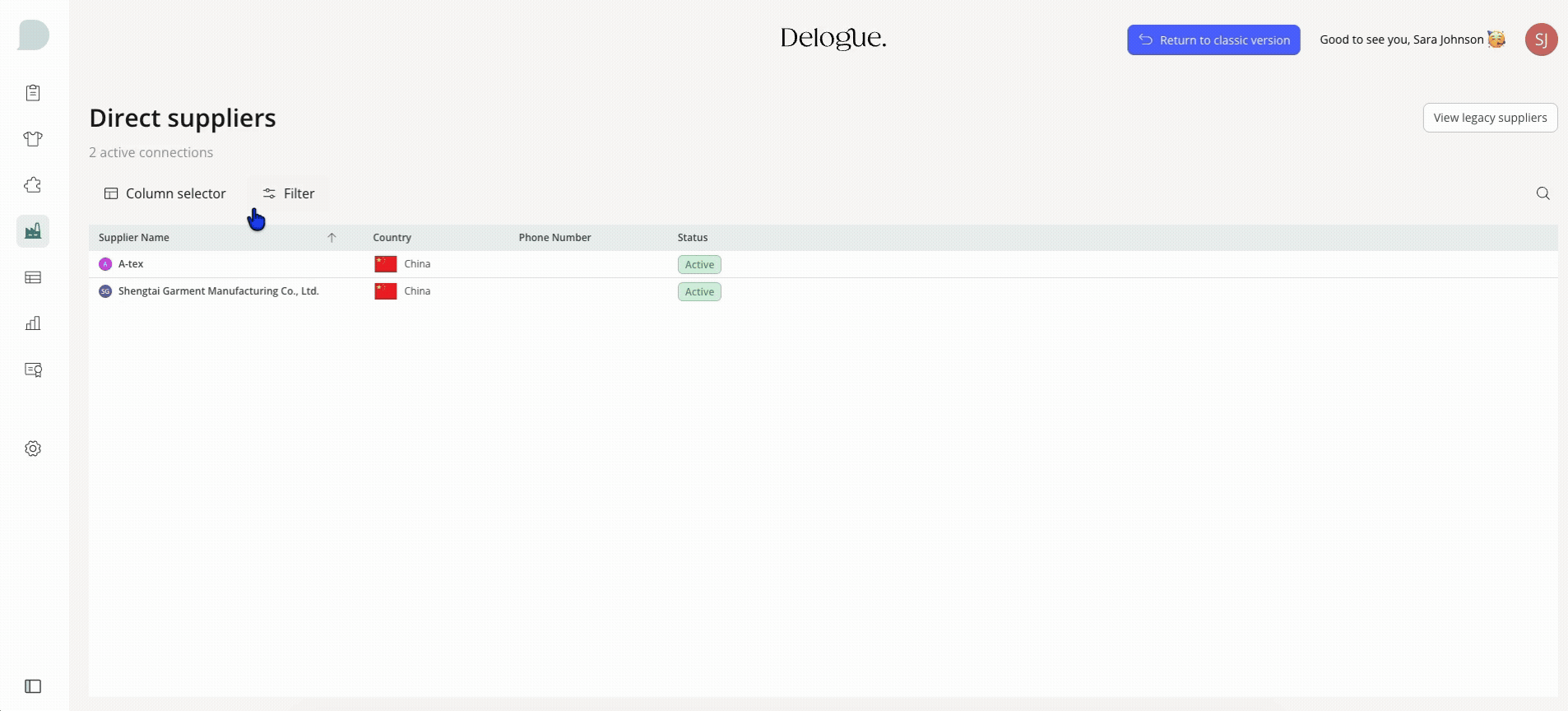Click Return to classic version button
The image size is (1568, 711).
click(x=1213, y=39)
